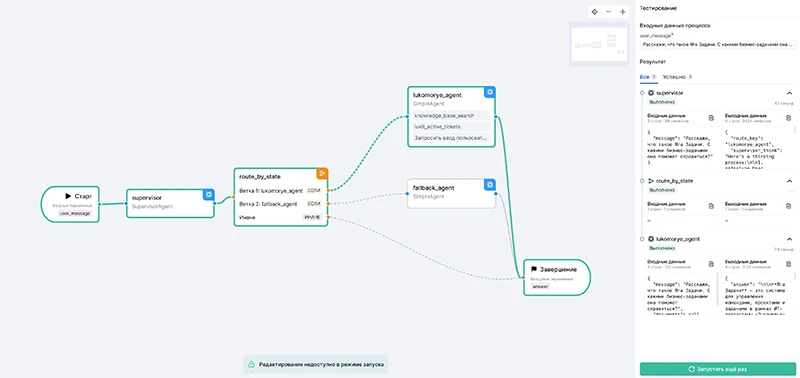Click the luidt_active_tickets tool row
The image size is (800, 378).
(451, 127)
